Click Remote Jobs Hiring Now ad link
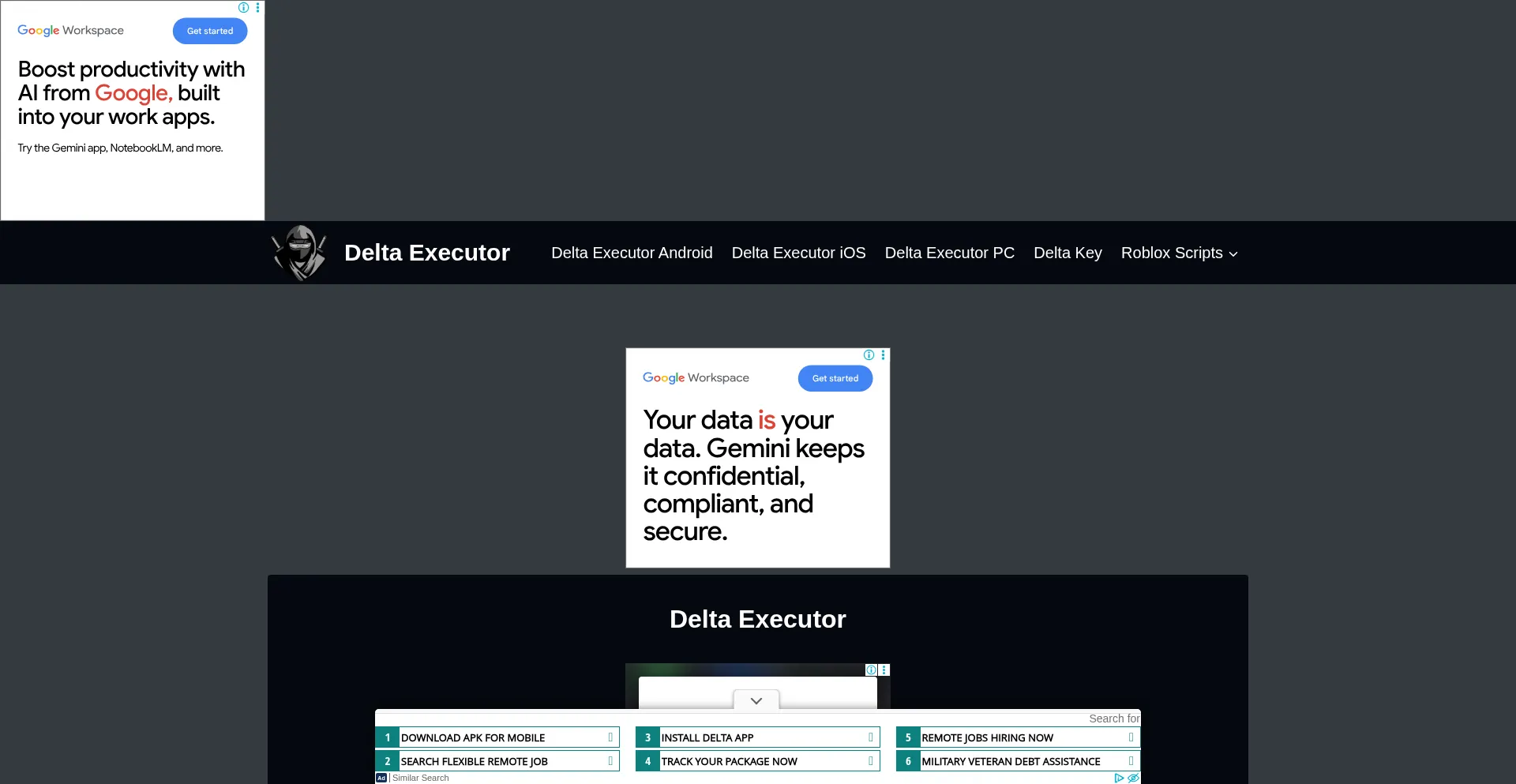This screenshot has height=784, width=1516. click(1019, 737)
